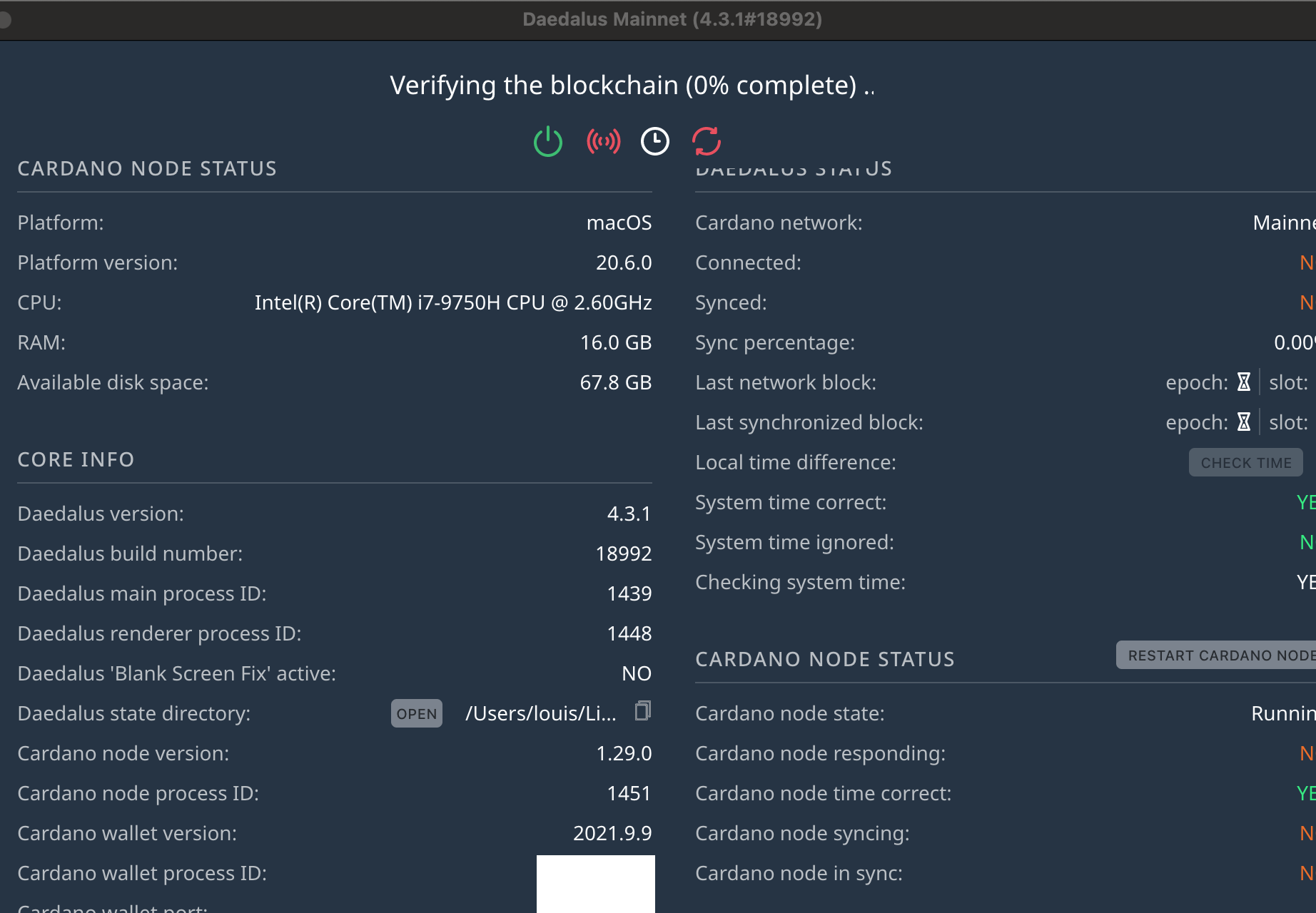Click the 'System time correct:' label
The height and width of the screenshot is (913, 1316).
[x=791, y=502]
